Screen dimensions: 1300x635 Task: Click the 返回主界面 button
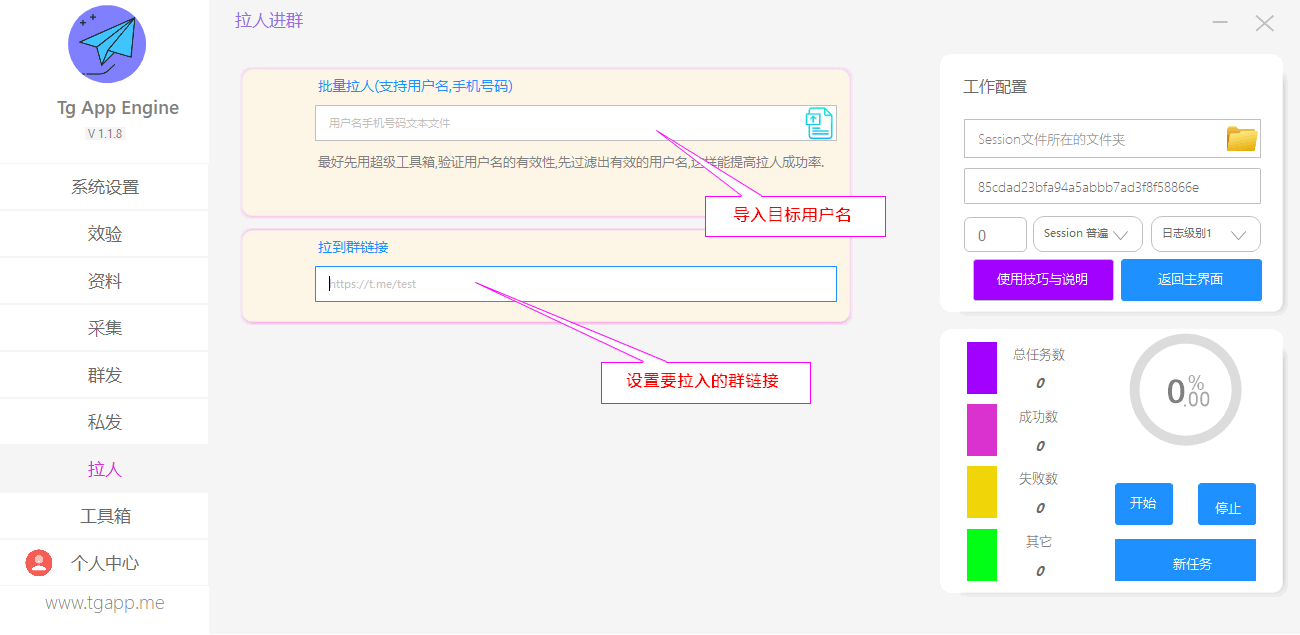tap(1190, 280)
